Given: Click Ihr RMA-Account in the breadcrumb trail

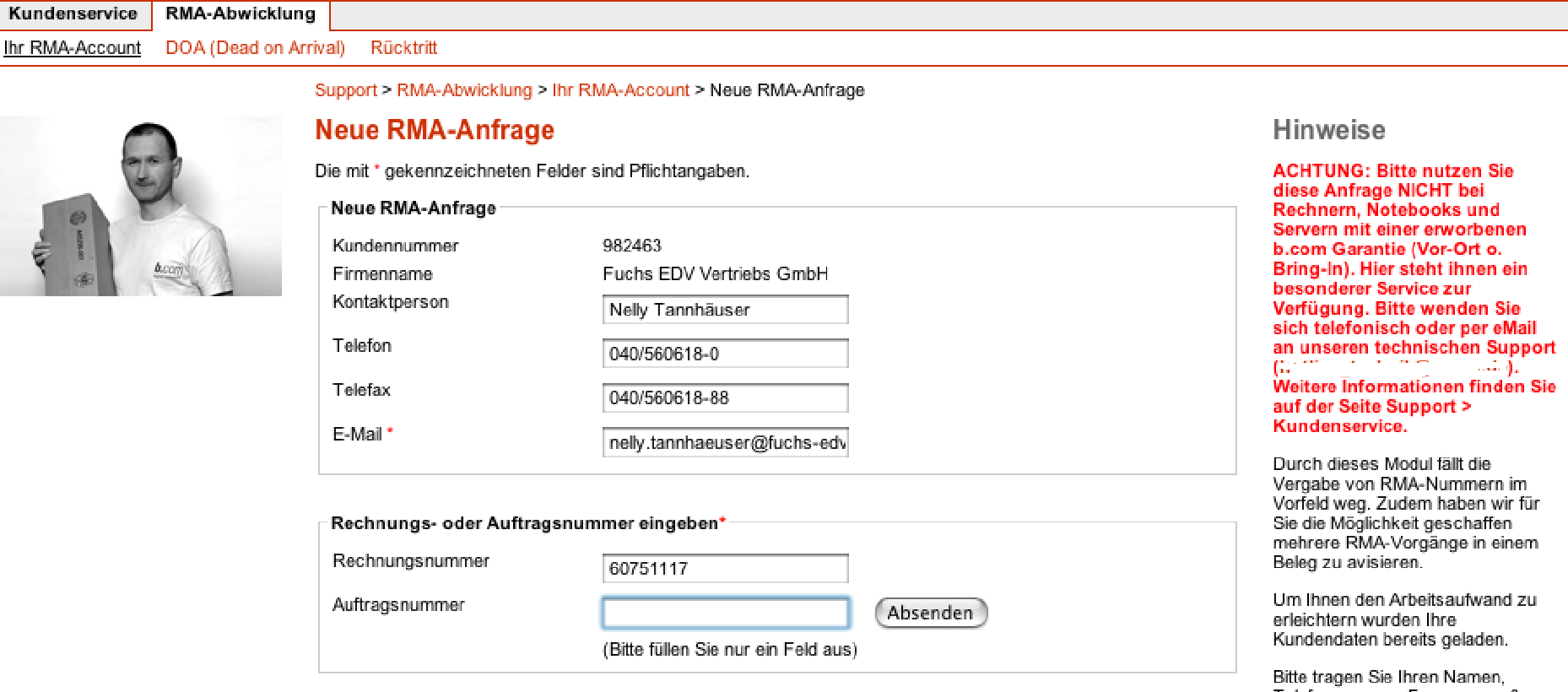Looking at the screenshot, I should click(620, 90).
